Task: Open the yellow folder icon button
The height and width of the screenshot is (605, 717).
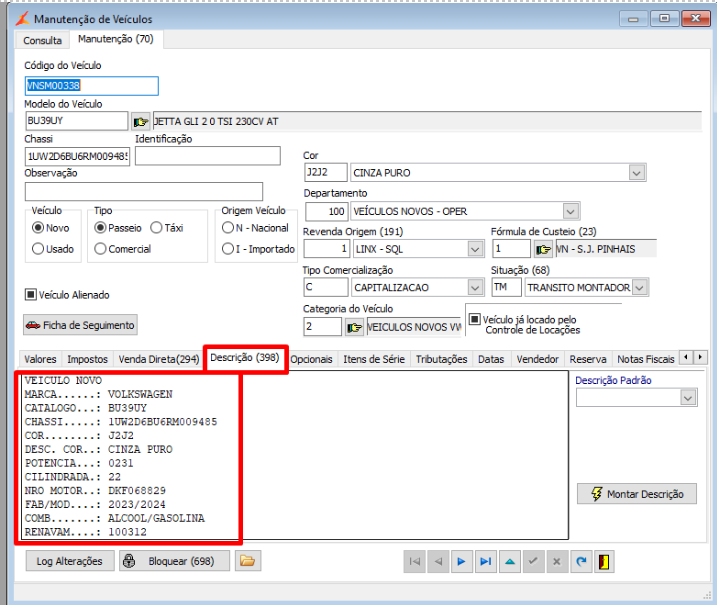Action: coord(248,561)
